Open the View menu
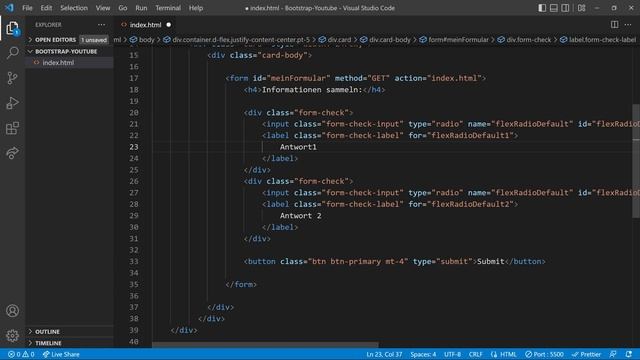This screenshot has width=640, height=360. (103, 8)
